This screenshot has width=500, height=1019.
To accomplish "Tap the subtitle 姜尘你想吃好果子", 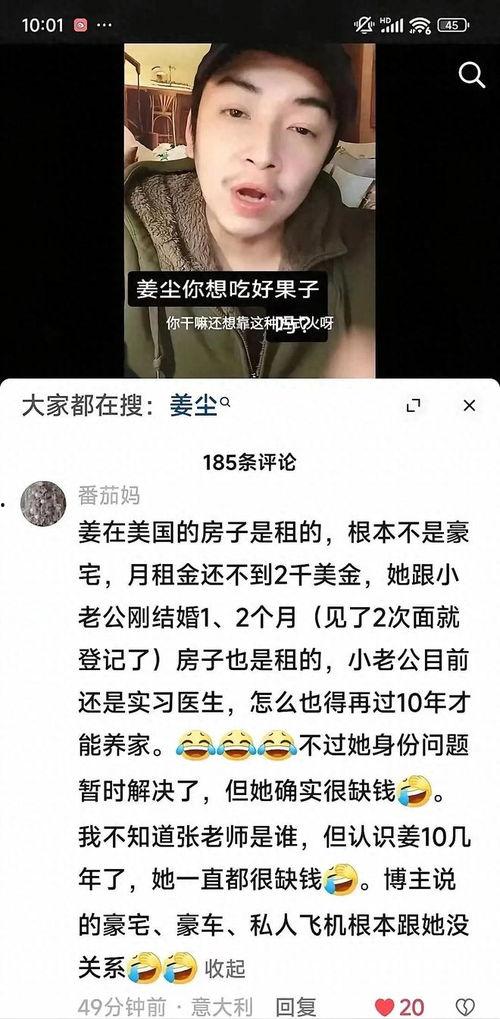I will tap(228, 289).
